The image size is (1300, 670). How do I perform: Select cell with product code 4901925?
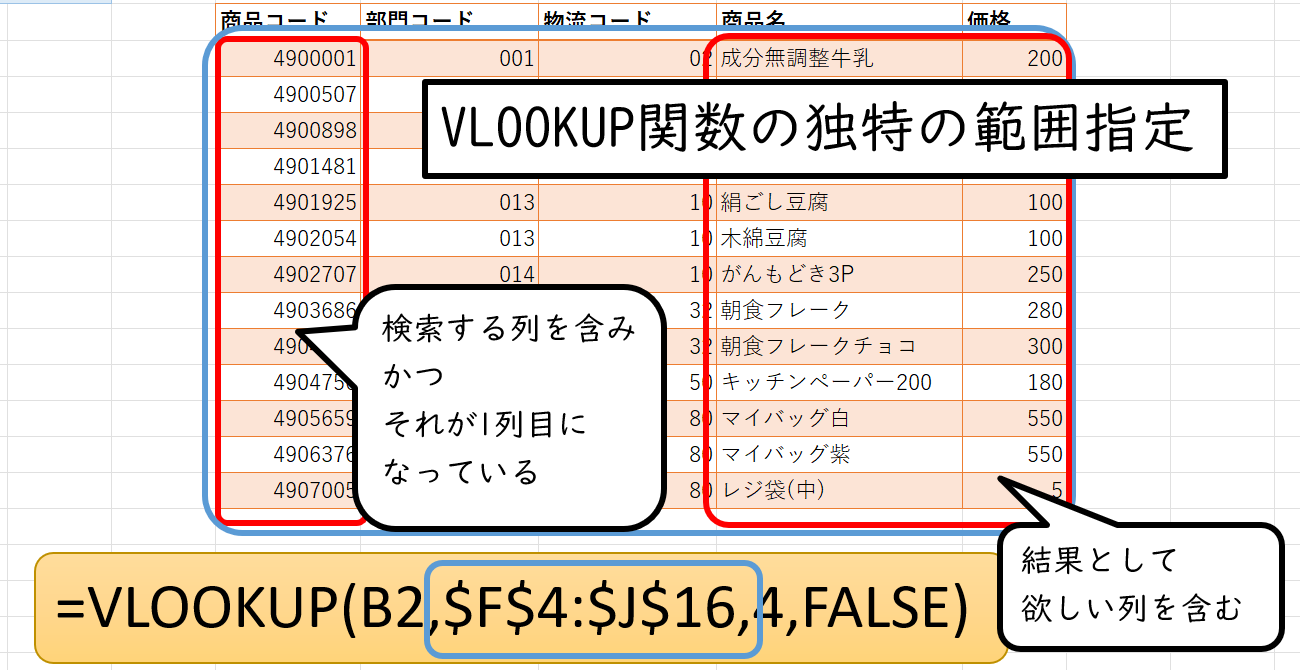(x=288, y=202)
